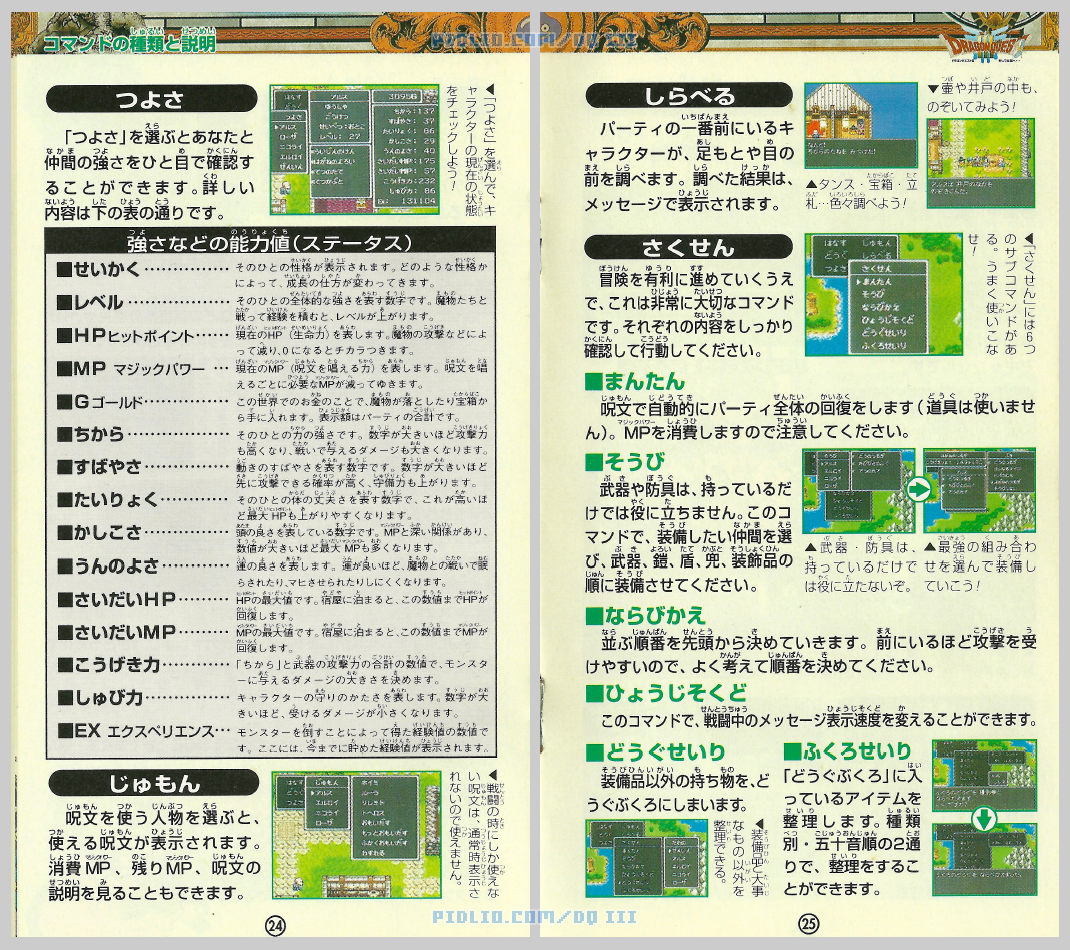The image size is (1070, 950).
Task: Toggle the ▶ cursor on アリス
Action: (x=287, y=126)
